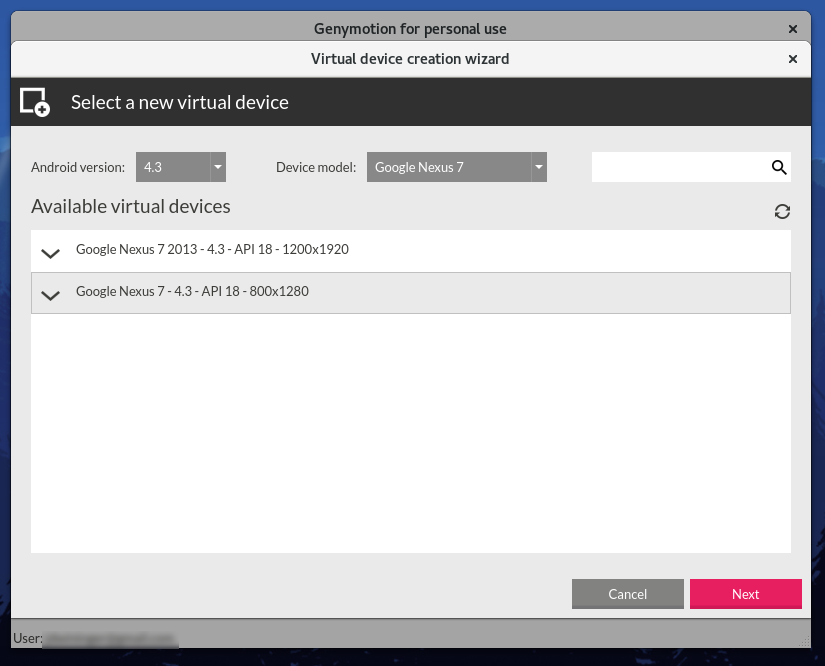825x666 pixels.
Task: Select Google Nexus 7 - 4.3 - API 18 - 800x1280
Action: (x=411, y=293)
